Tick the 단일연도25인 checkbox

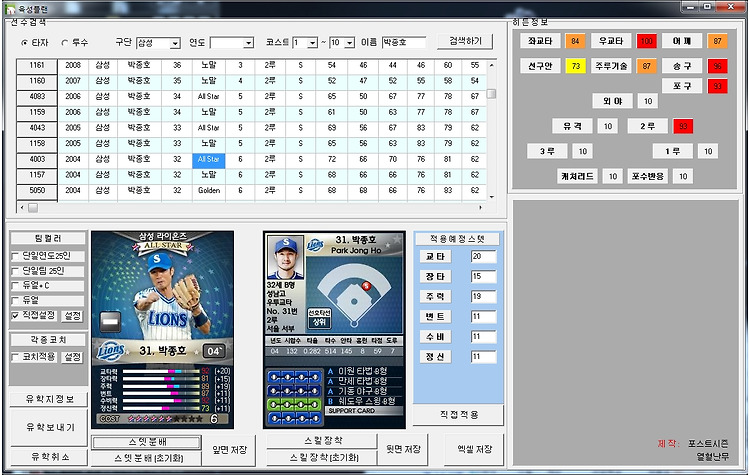click(x=15, y=256)
